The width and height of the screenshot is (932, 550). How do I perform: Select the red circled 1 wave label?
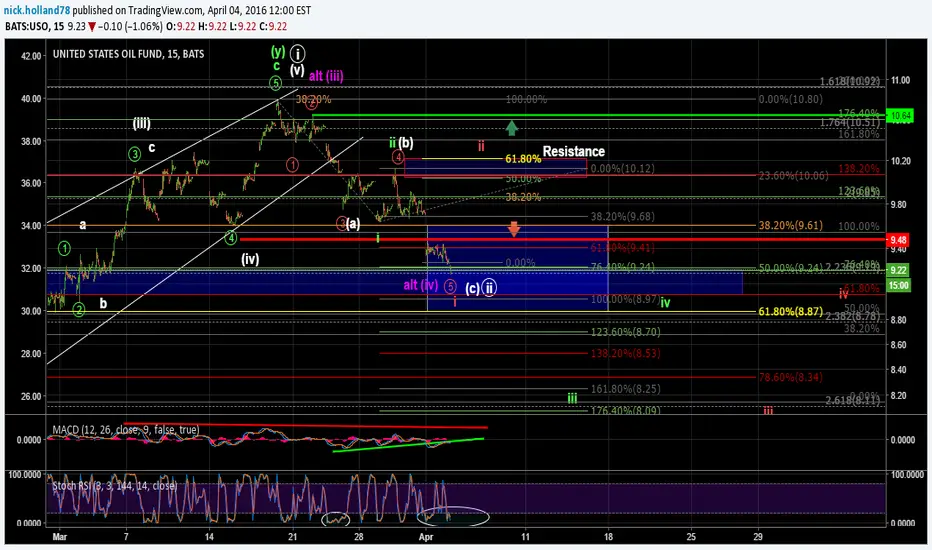(292, 165)
